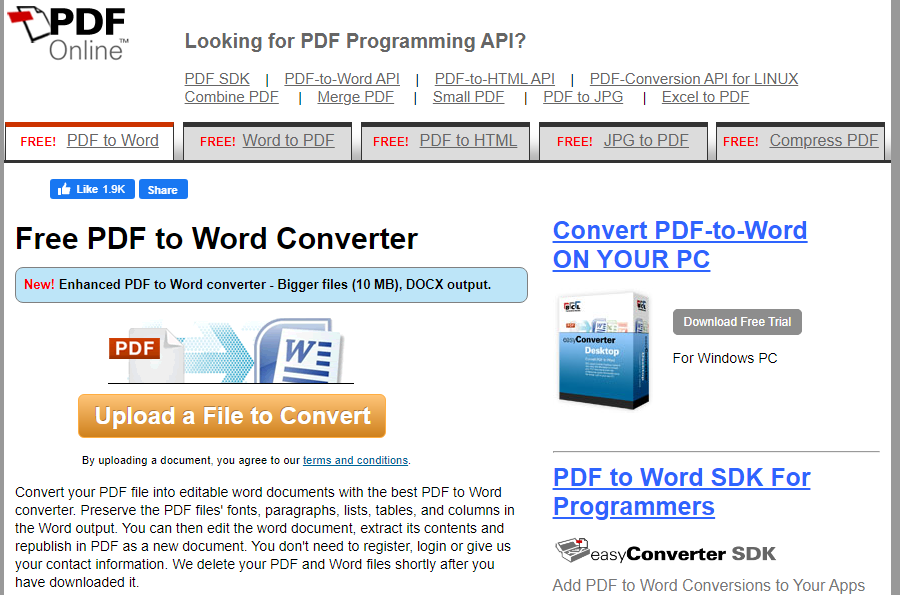Select the JPG to PDF tab
The width and height of the screenshot is (900, 595).
(646, 141)
